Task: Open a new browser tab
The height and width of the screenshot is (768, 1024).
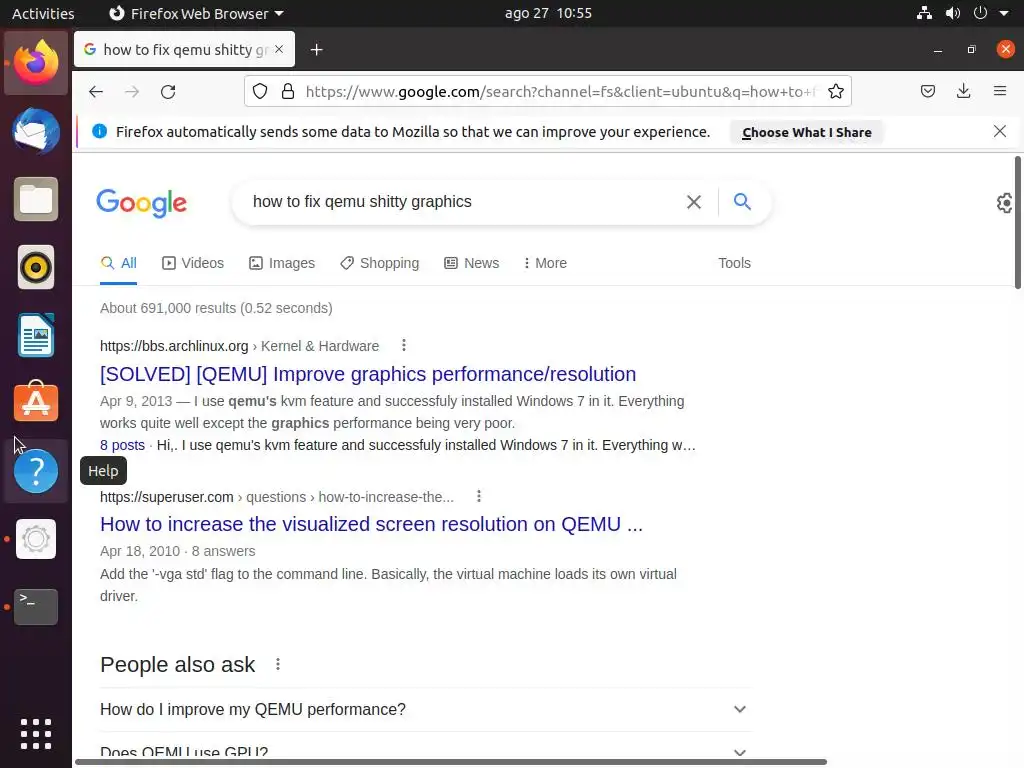Action: [317, 50]
